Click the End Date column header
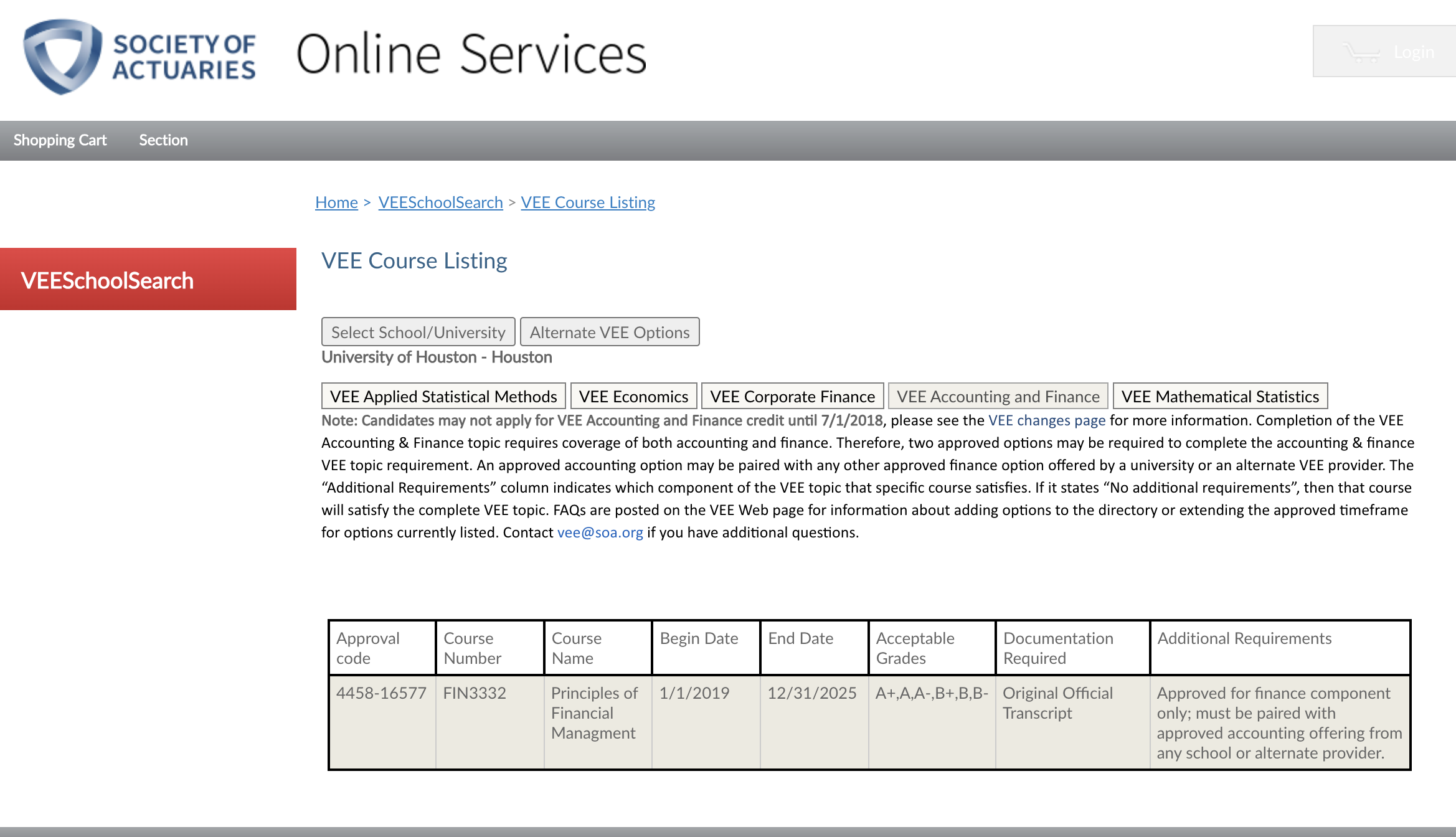This screenshot has height=837, width=1456. click(x=814, y=648)
